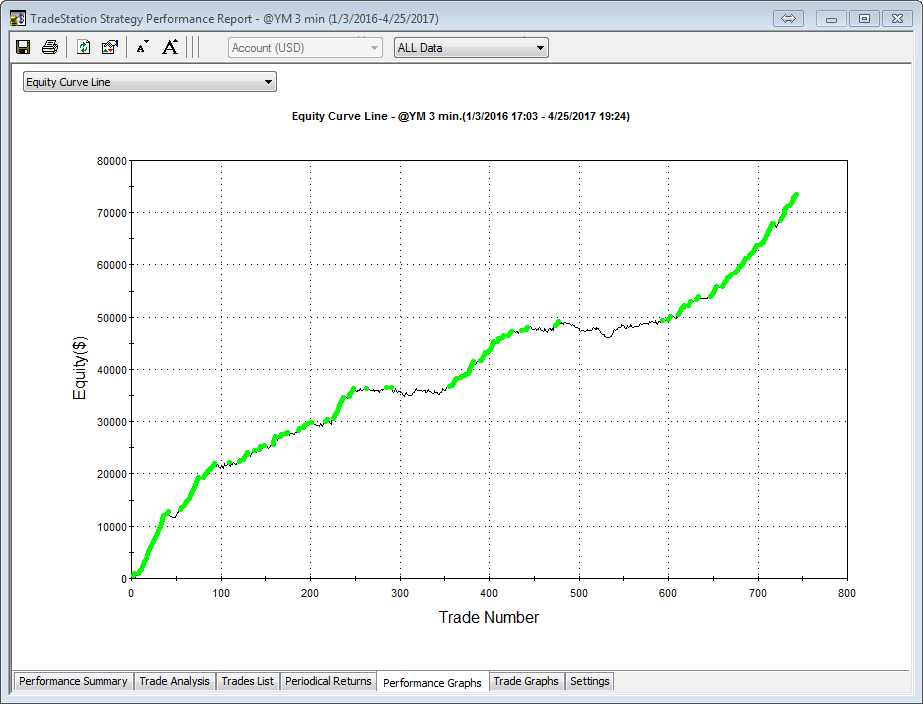
Task: Click the Account (USD) combo box
Action: point(305,47)
